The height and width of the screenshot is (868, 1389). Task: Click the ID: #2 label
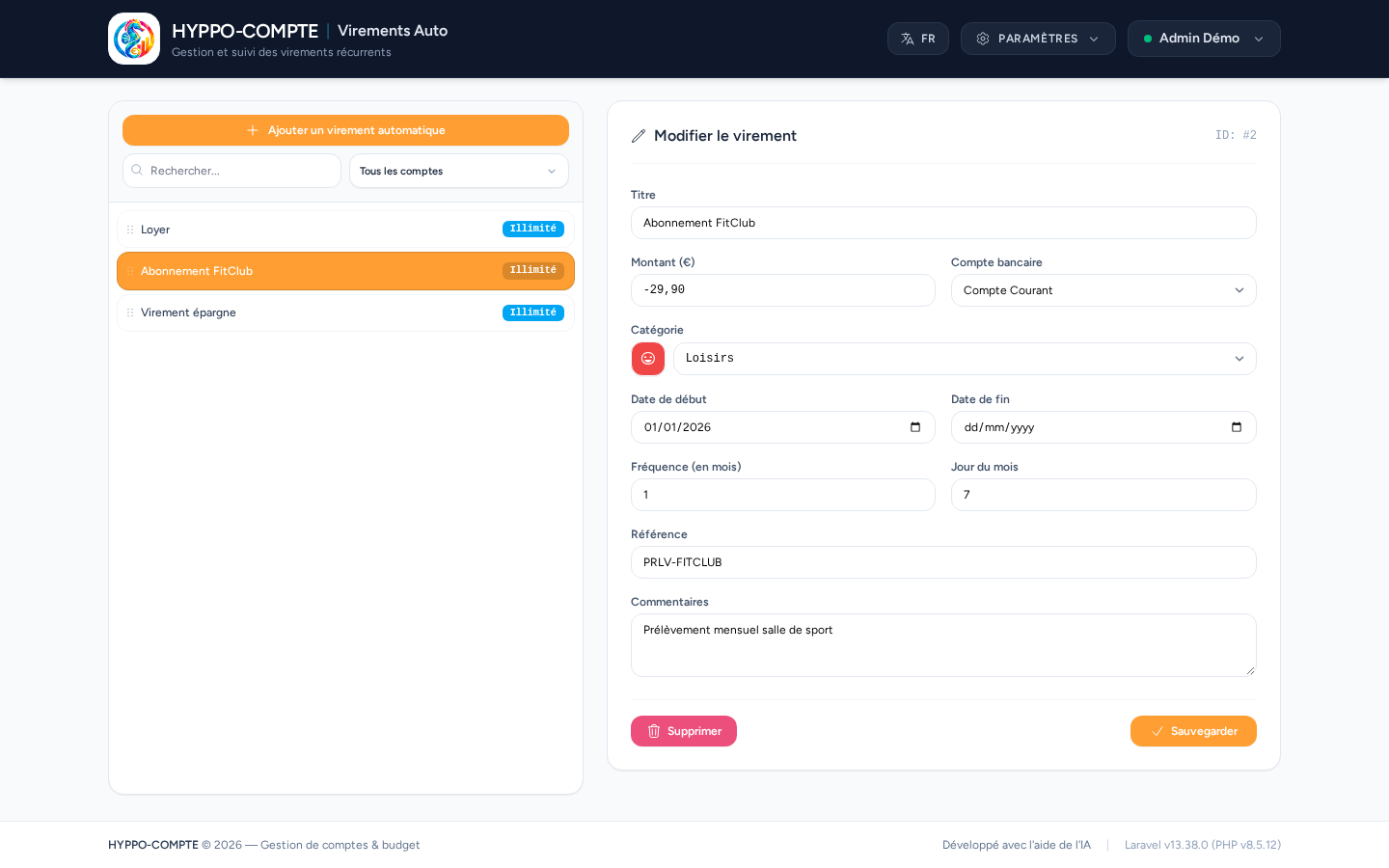point(1236,135)
